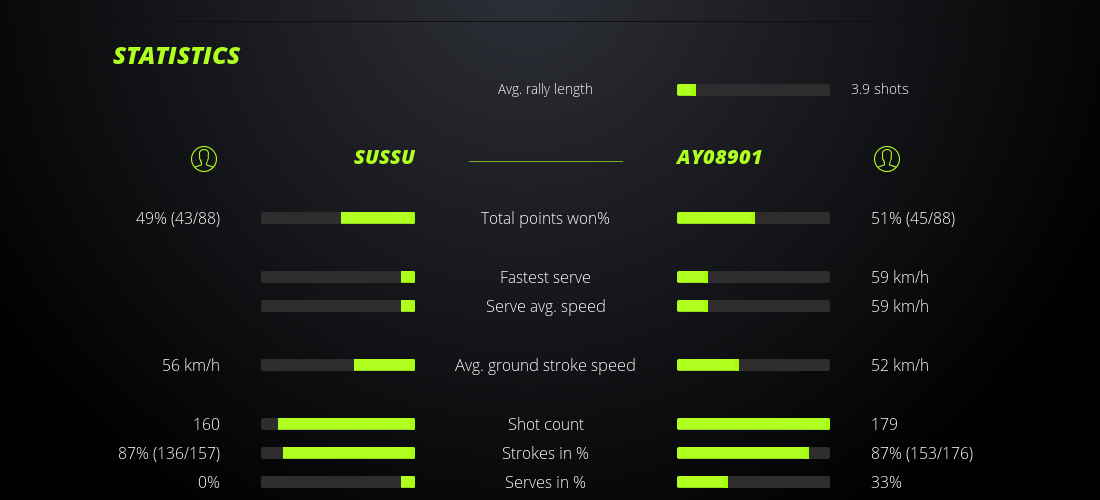Click AY08901's Serves in % bar
1100x500 pixels.
click(753, 482)
